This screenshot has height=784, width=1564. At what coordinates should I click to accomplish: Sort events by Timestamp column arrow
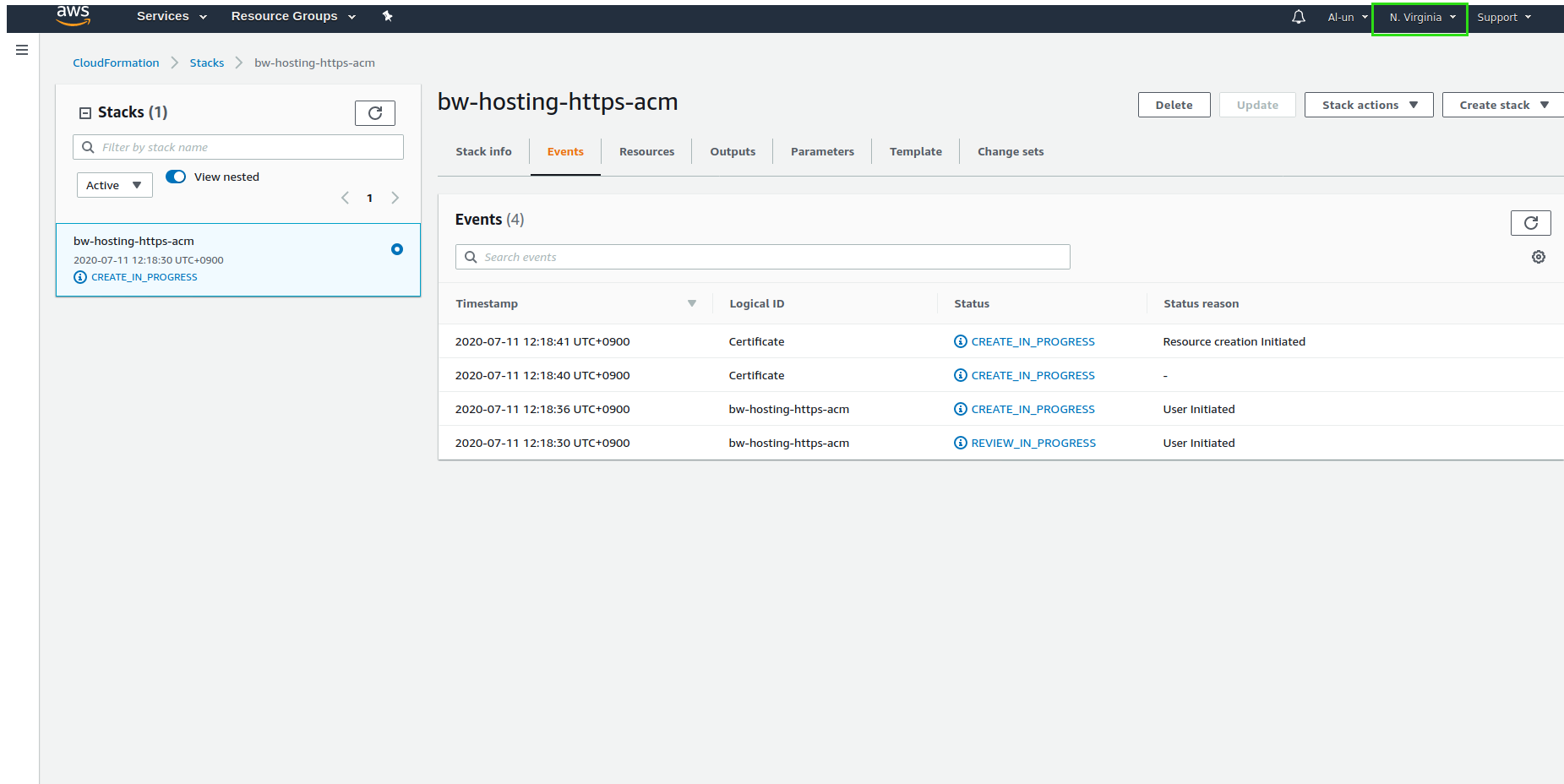[691, 303]
